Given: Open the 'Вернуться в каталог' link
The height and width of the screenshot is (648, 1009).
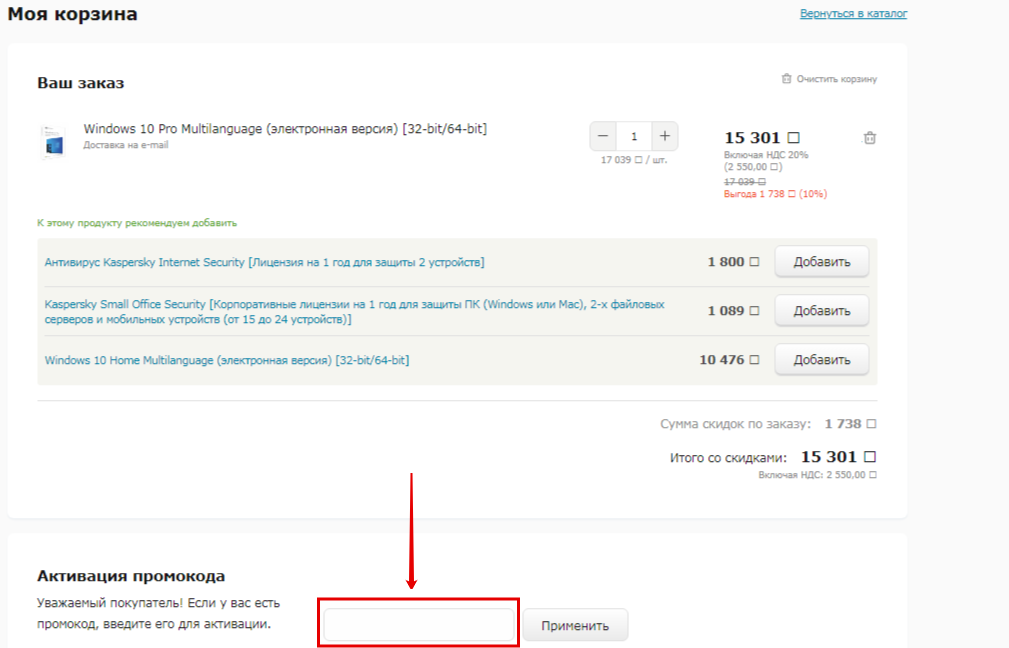Looking at the screenshot, I should tap(853, 14).
